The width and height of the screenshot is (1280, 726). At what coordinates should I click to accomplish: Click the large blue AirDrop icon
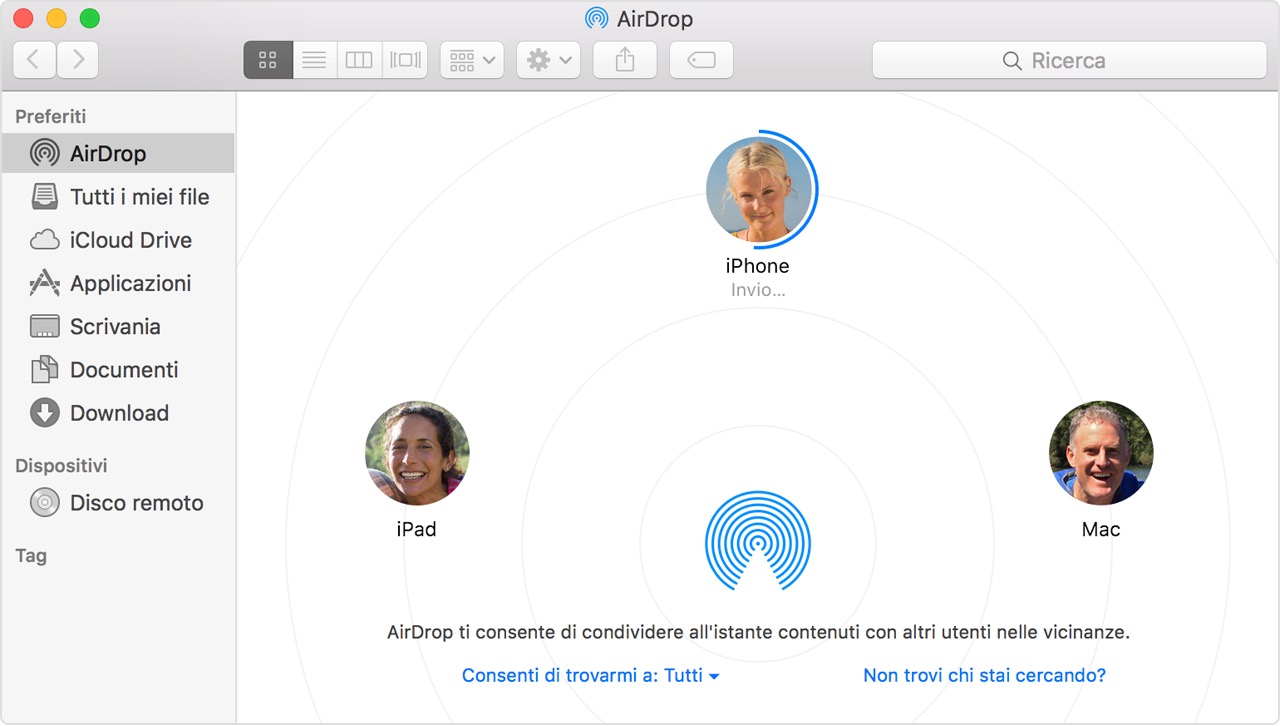pos(758,542)
